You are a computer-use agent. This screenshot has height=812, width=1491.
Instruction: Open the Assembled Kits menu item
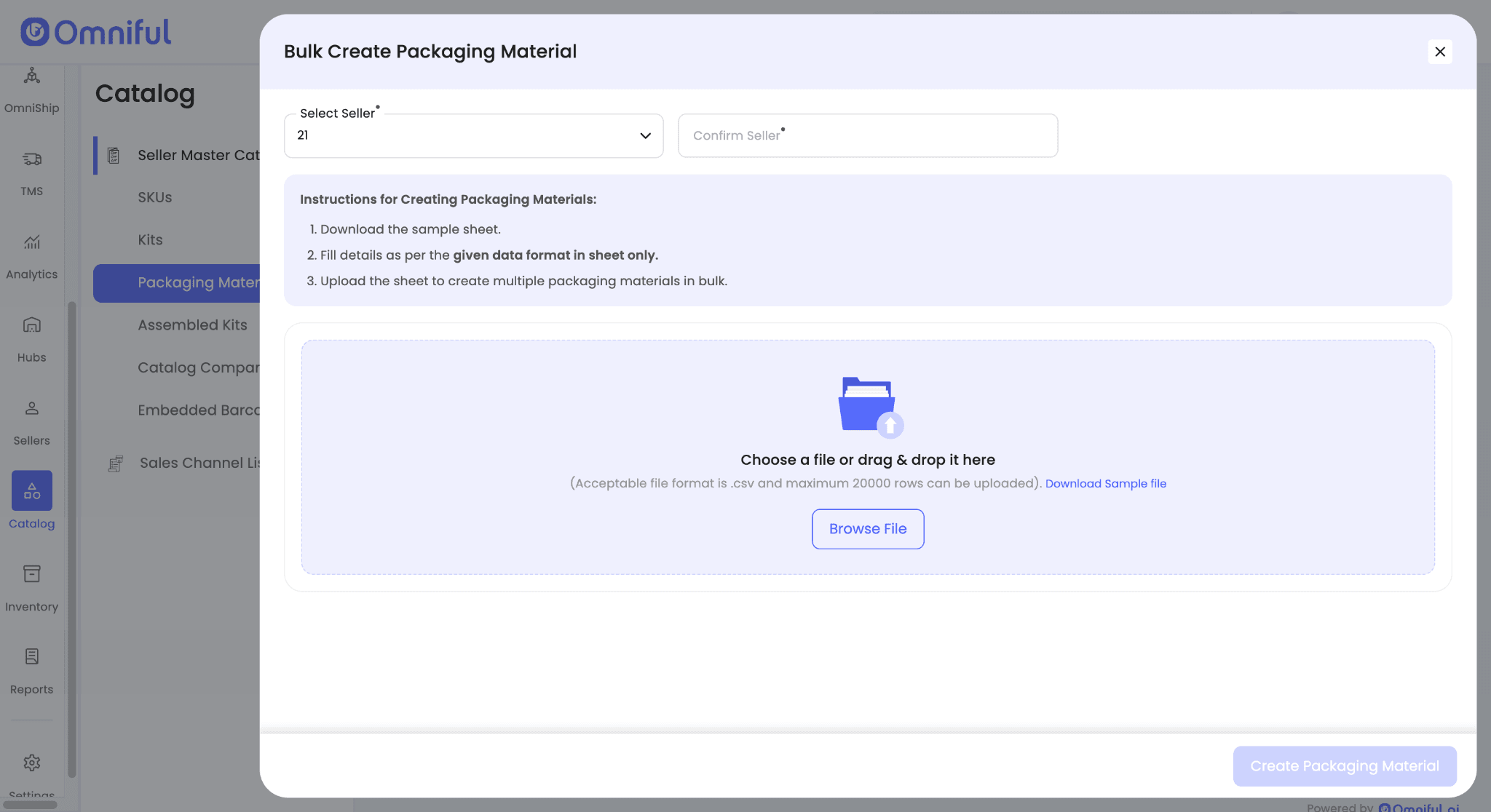[x=192, y=325]
